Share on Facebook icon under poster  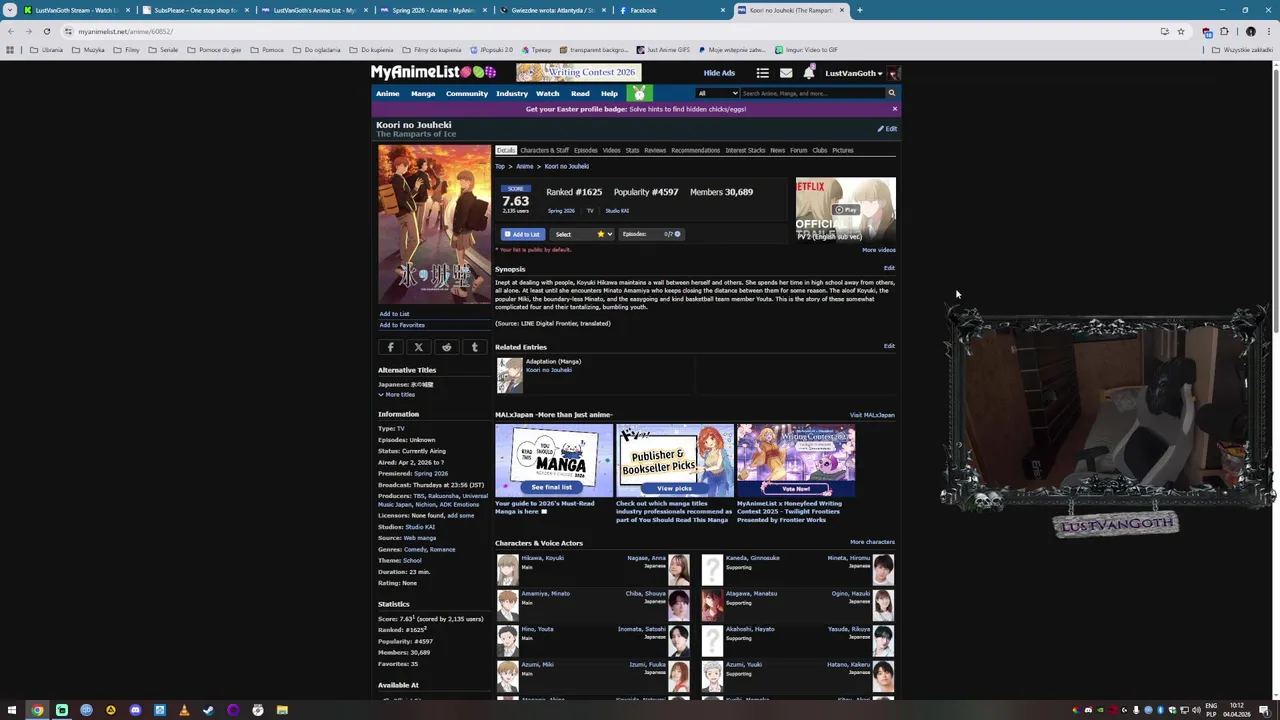pyautogui.click(x=391, y=347)
